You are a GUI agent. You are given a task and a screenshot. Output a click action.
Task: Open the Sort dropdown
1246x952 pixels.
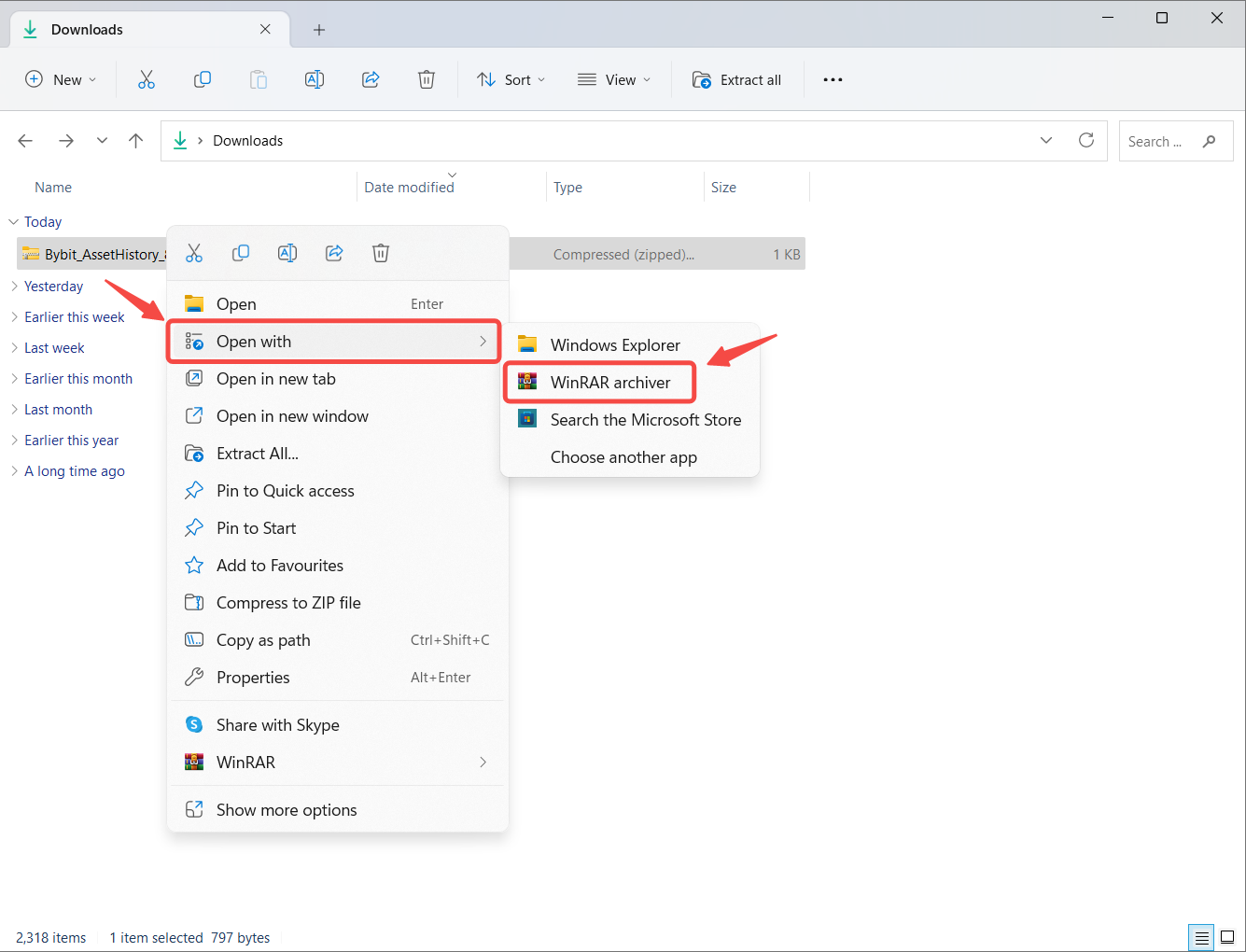[x=511, y=80]
